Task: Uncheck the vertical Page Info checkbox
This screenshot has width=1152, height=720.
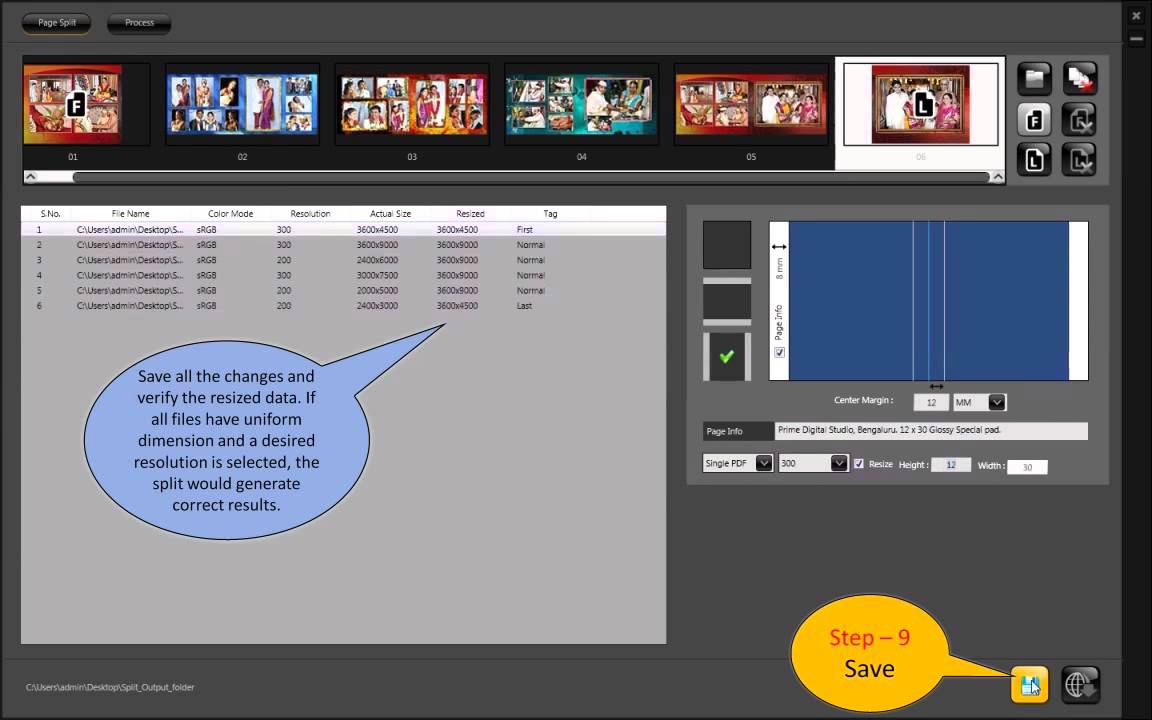Action: click(780, 353)
